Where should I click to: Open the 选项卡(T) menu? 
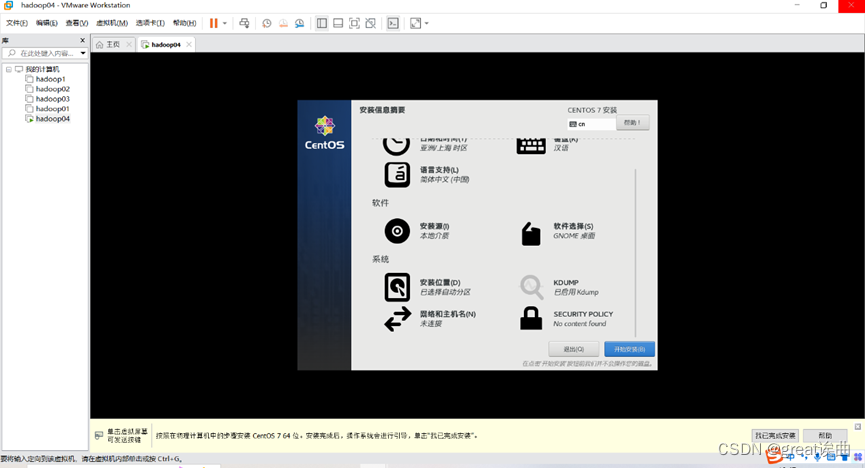pyautogui.click(x=150, y=23)
